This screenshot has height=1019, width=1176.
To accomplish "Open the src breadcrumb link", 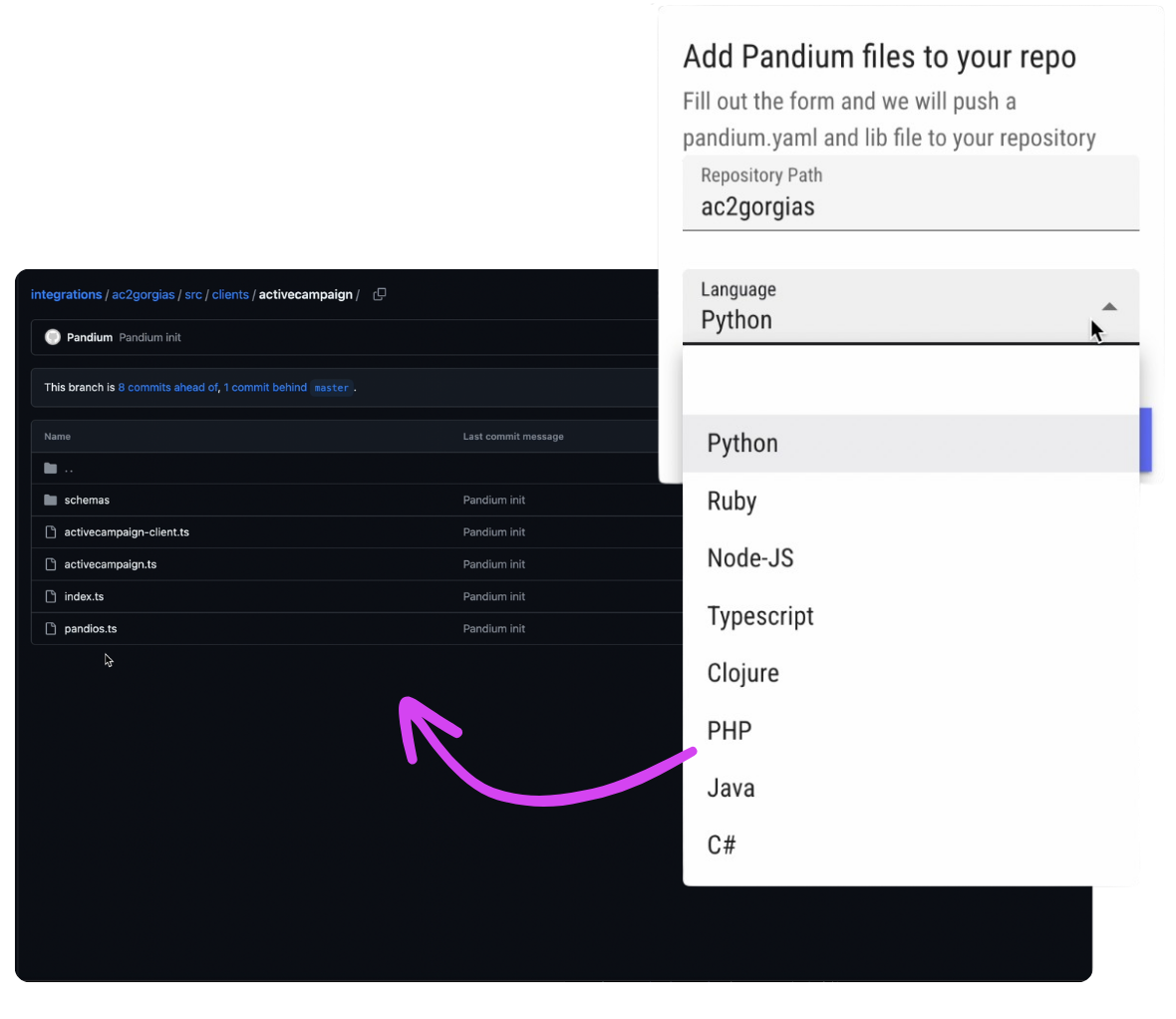I will [x=193, y=294].
